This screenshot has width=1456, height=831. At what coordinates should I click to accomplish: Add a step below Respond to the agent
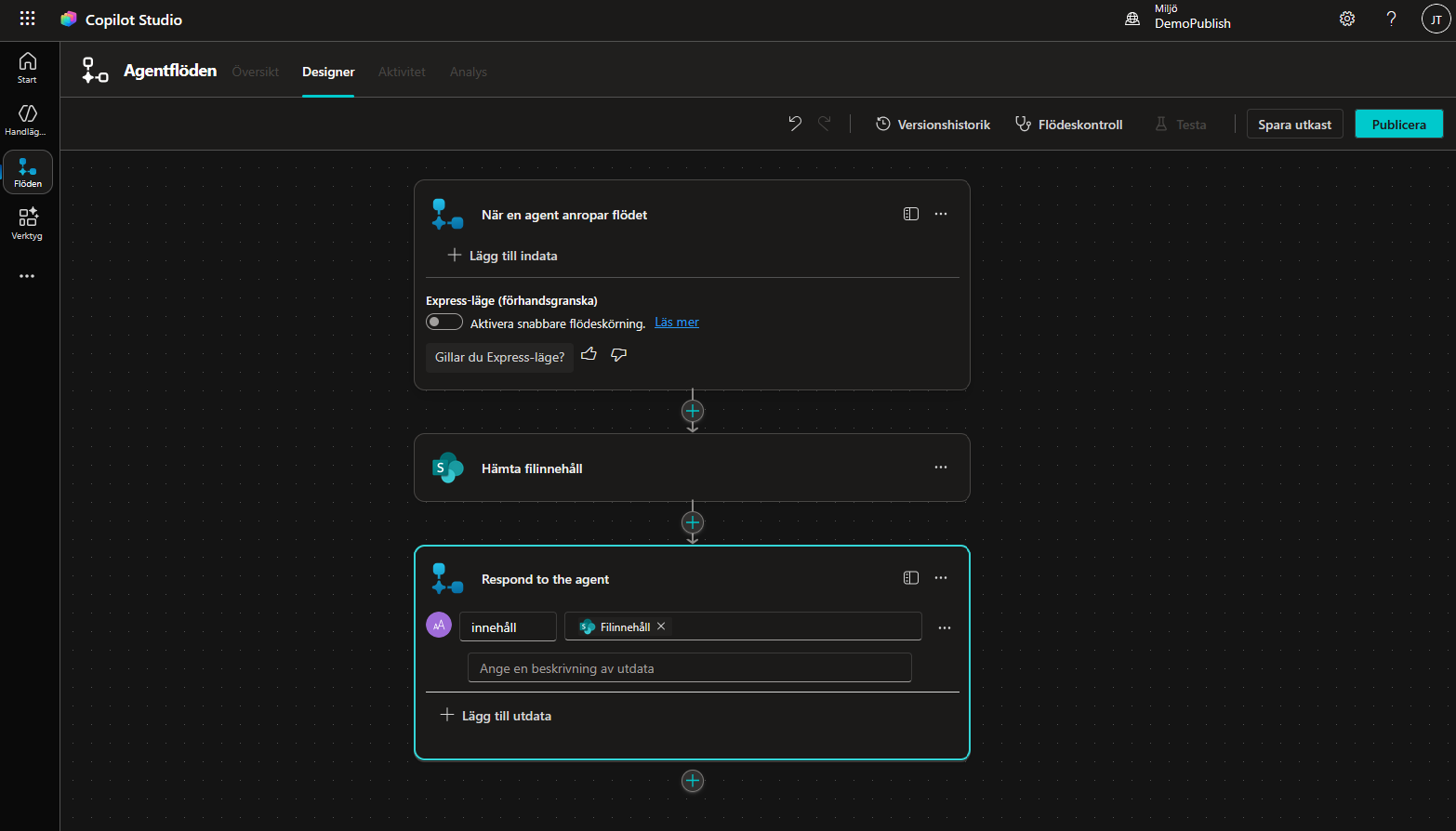[x=693, y=781]
